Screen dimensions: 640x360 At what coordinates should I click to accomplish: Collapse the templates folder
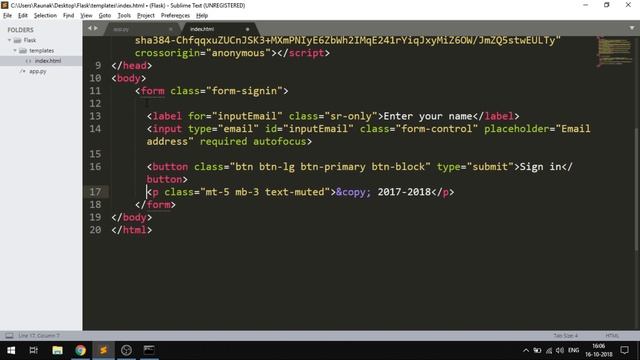coord(15,51)
